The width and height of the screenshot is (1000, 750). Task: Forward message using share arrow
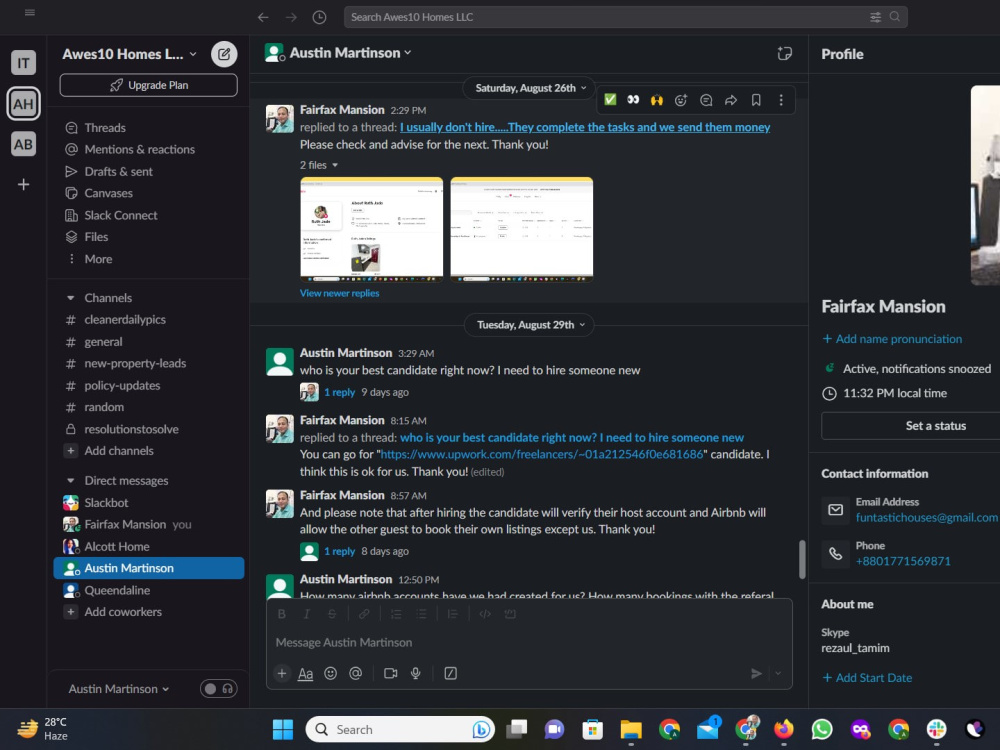pos(731,99)
